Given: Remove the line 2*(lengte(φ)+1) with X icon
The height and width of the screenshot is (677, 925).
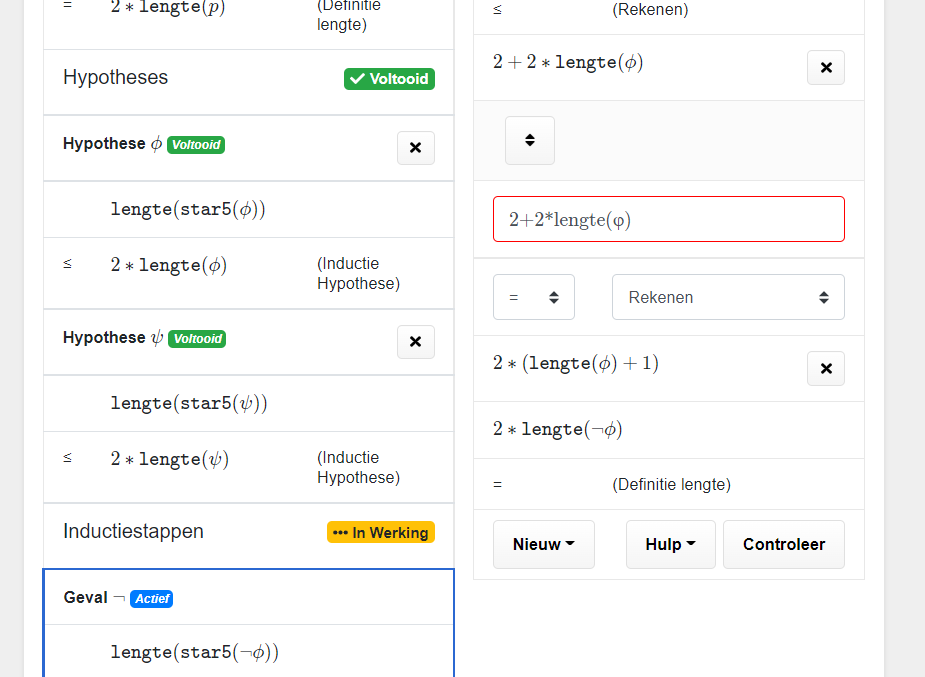Looking at the screenshot, I should pos(825,368).
